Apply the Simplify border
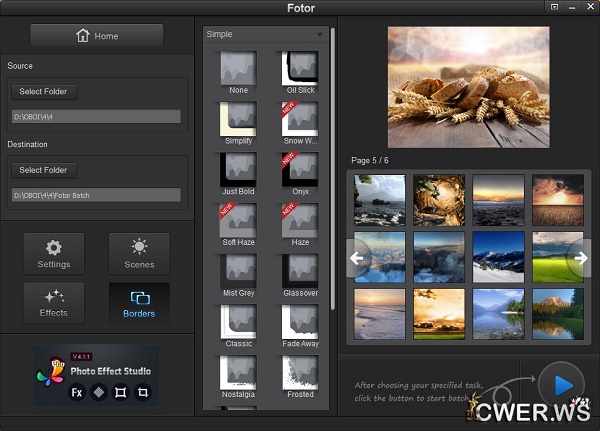The image size is (600, 431). [x=238, y=123]
